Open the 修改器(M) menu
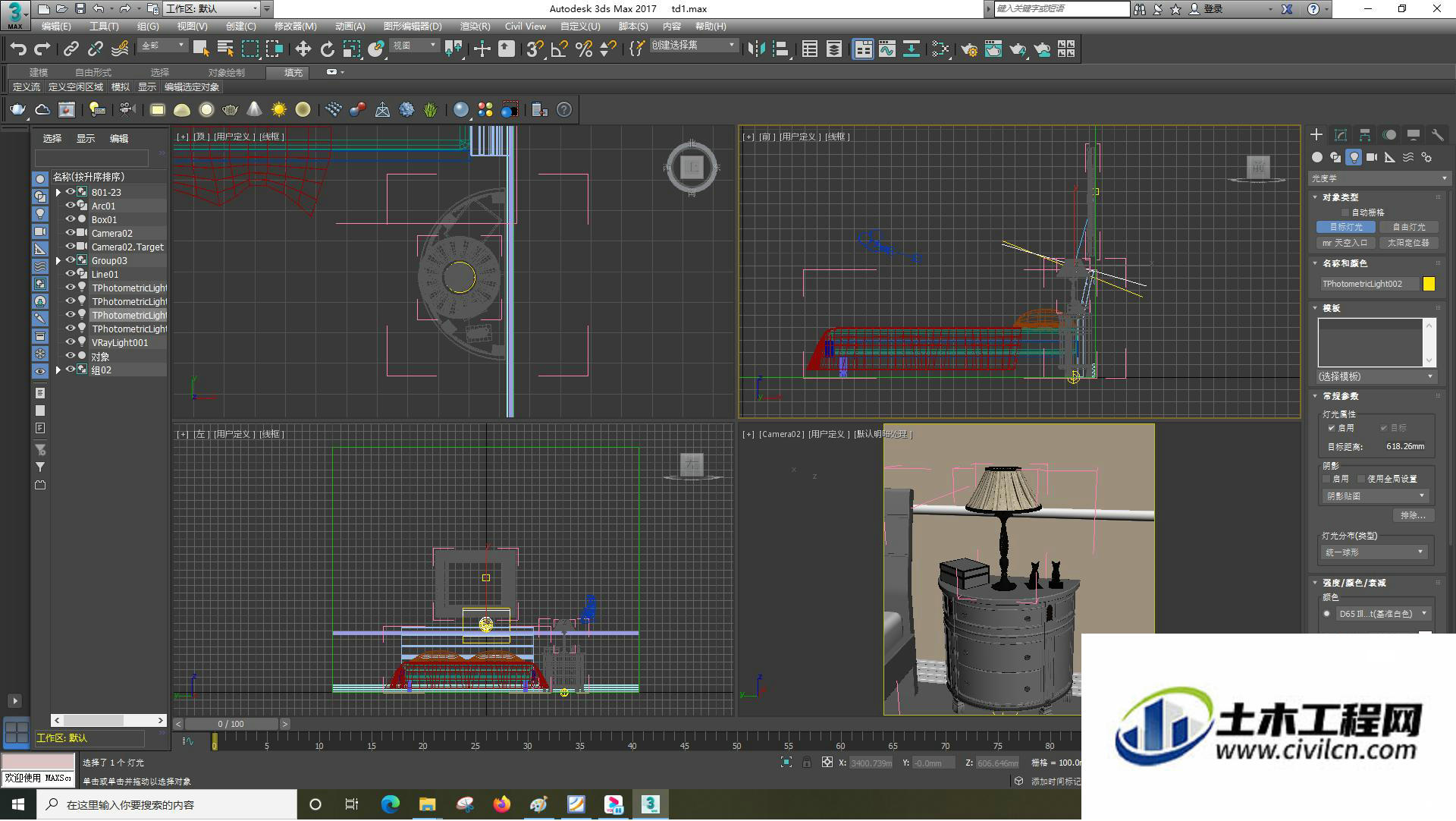This screenshot has height=821, width=1456. tap(295, 26)
